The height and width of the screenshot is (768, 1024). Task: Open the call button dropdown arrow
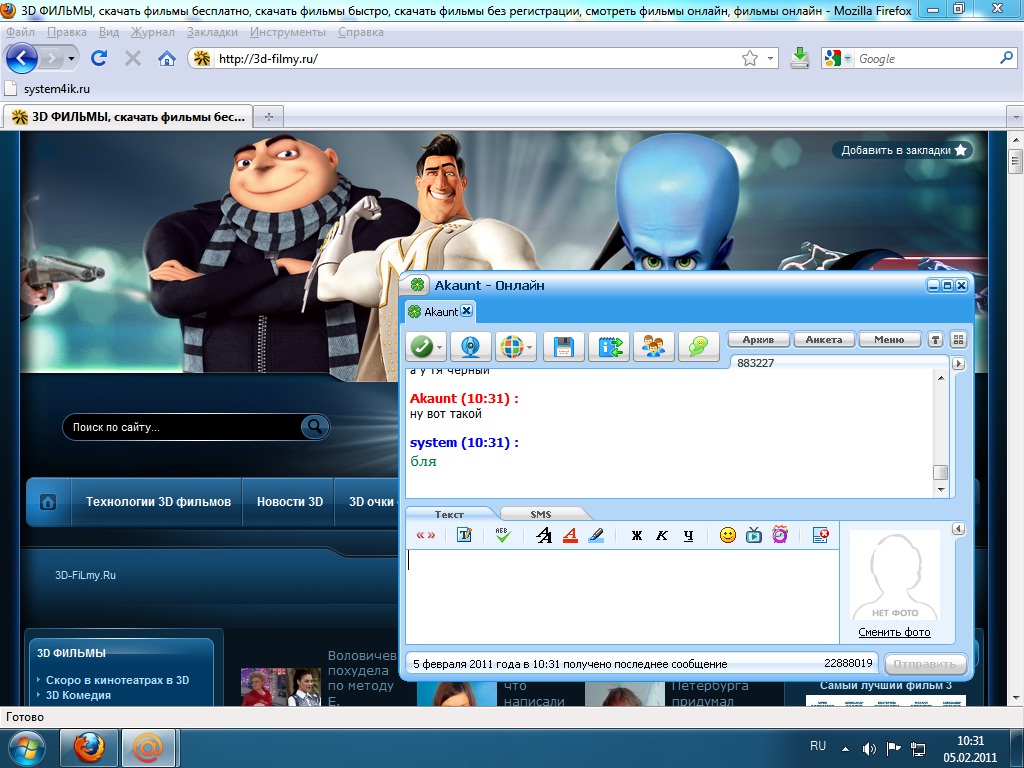click(440, 347)
